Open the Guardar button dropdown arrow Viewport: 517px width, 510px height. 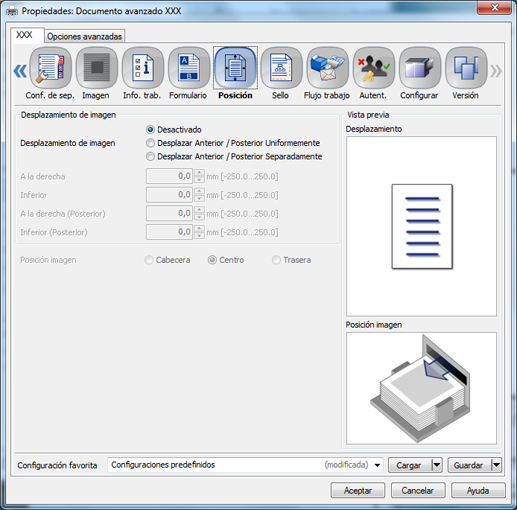tap(496, 465)
